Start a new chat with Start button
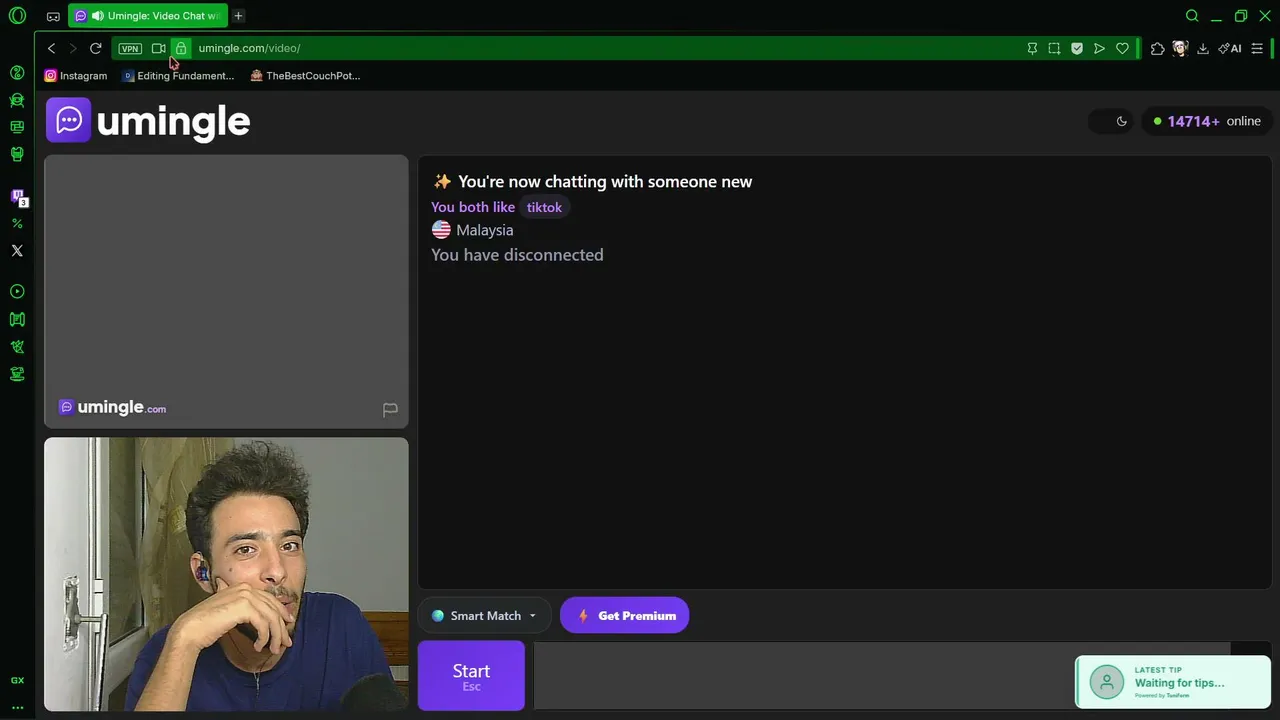Image resolution: width=1280 pixels, height=720 pixels. pos(471,676)
